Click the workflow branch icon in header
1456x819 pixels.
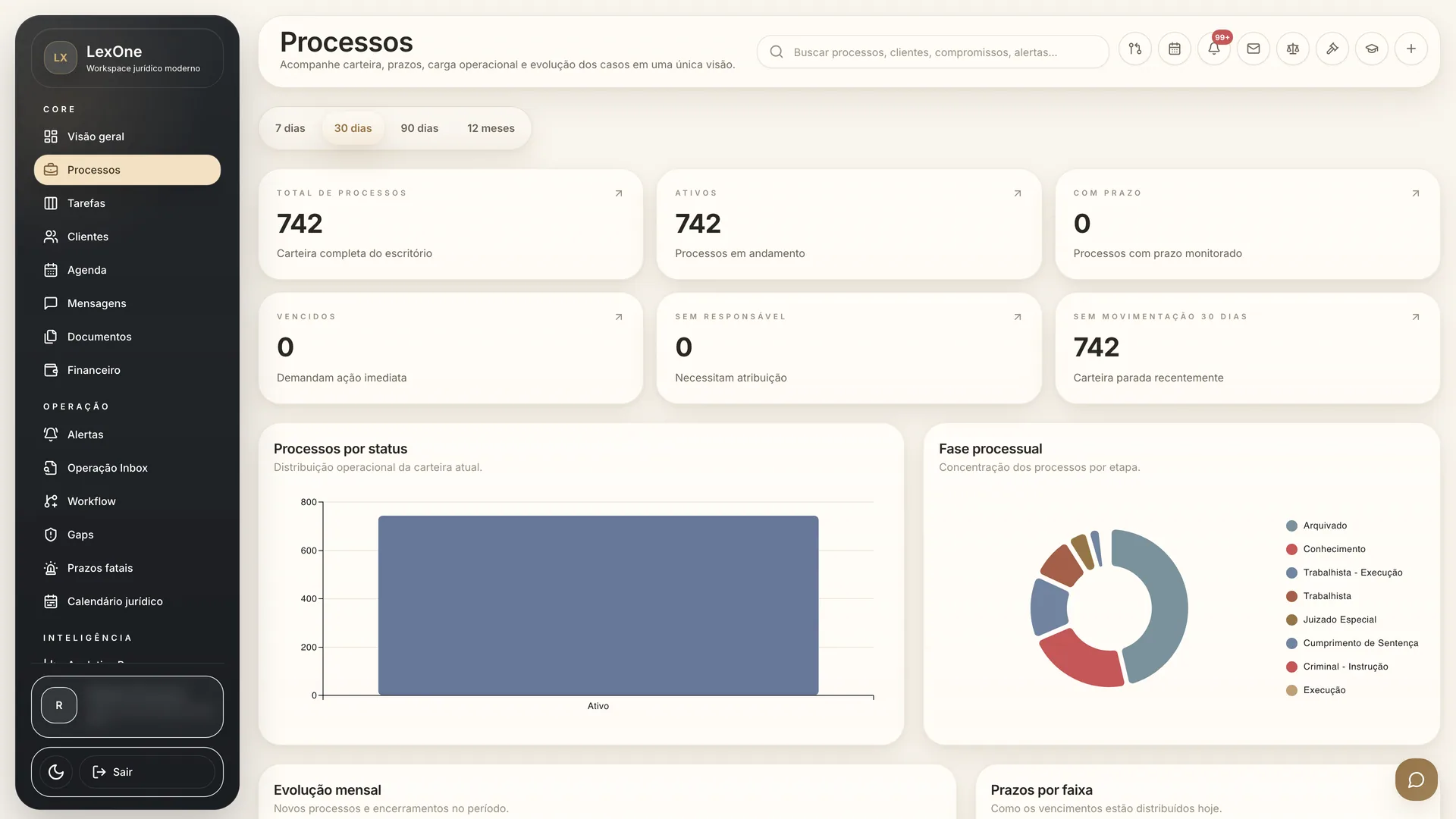1134,49
